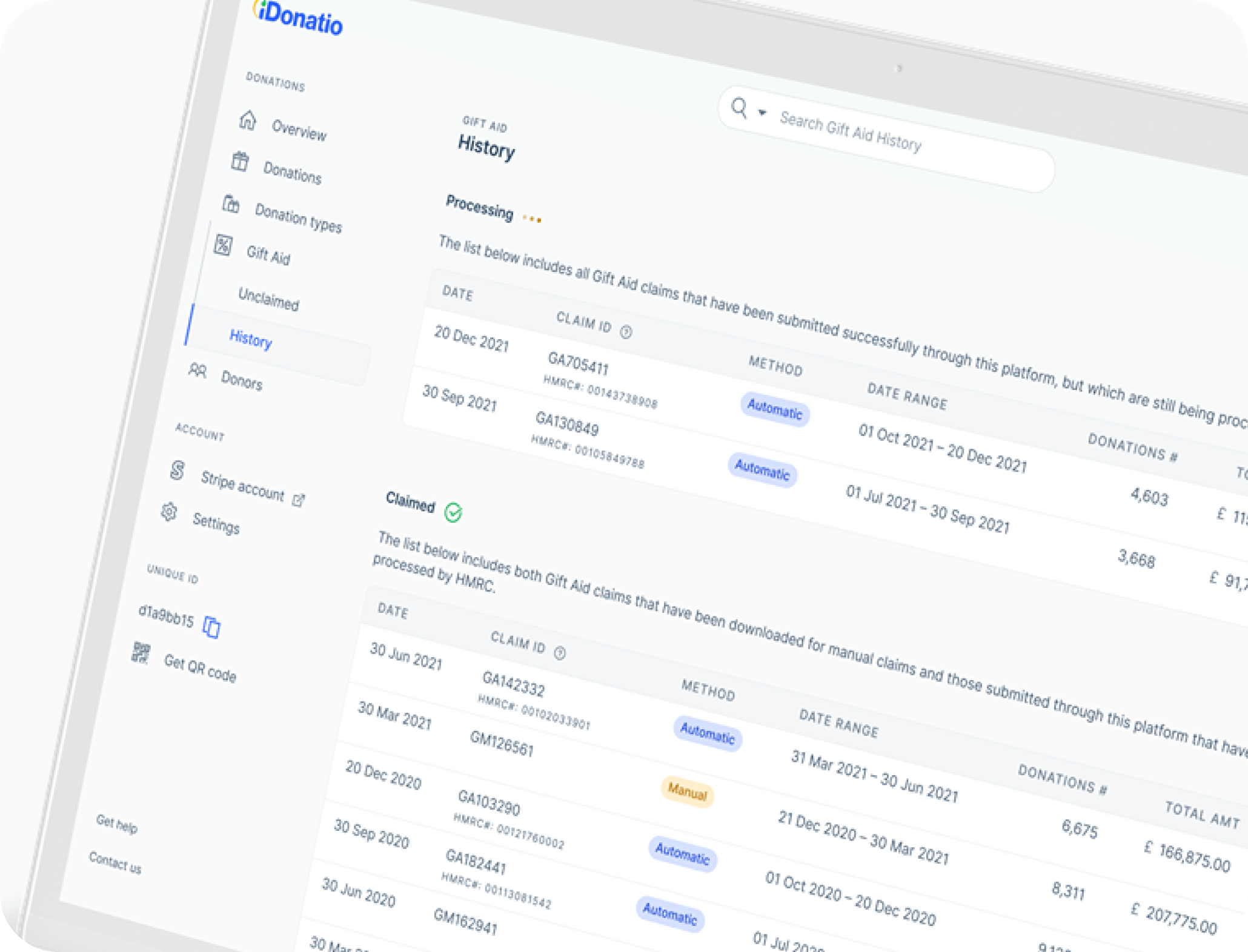Click the date range 01 Oct 2021 – 20 Dec 2021
Image resolution: width=1248 pixels, height=952 pixels.
942,449
